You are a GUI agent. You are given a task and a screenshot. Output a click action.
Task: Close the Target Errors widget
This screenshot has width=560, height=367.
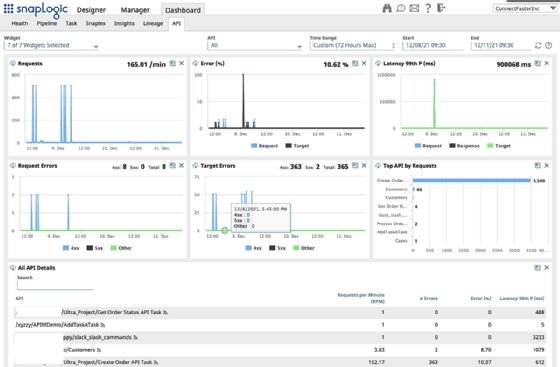364,165
